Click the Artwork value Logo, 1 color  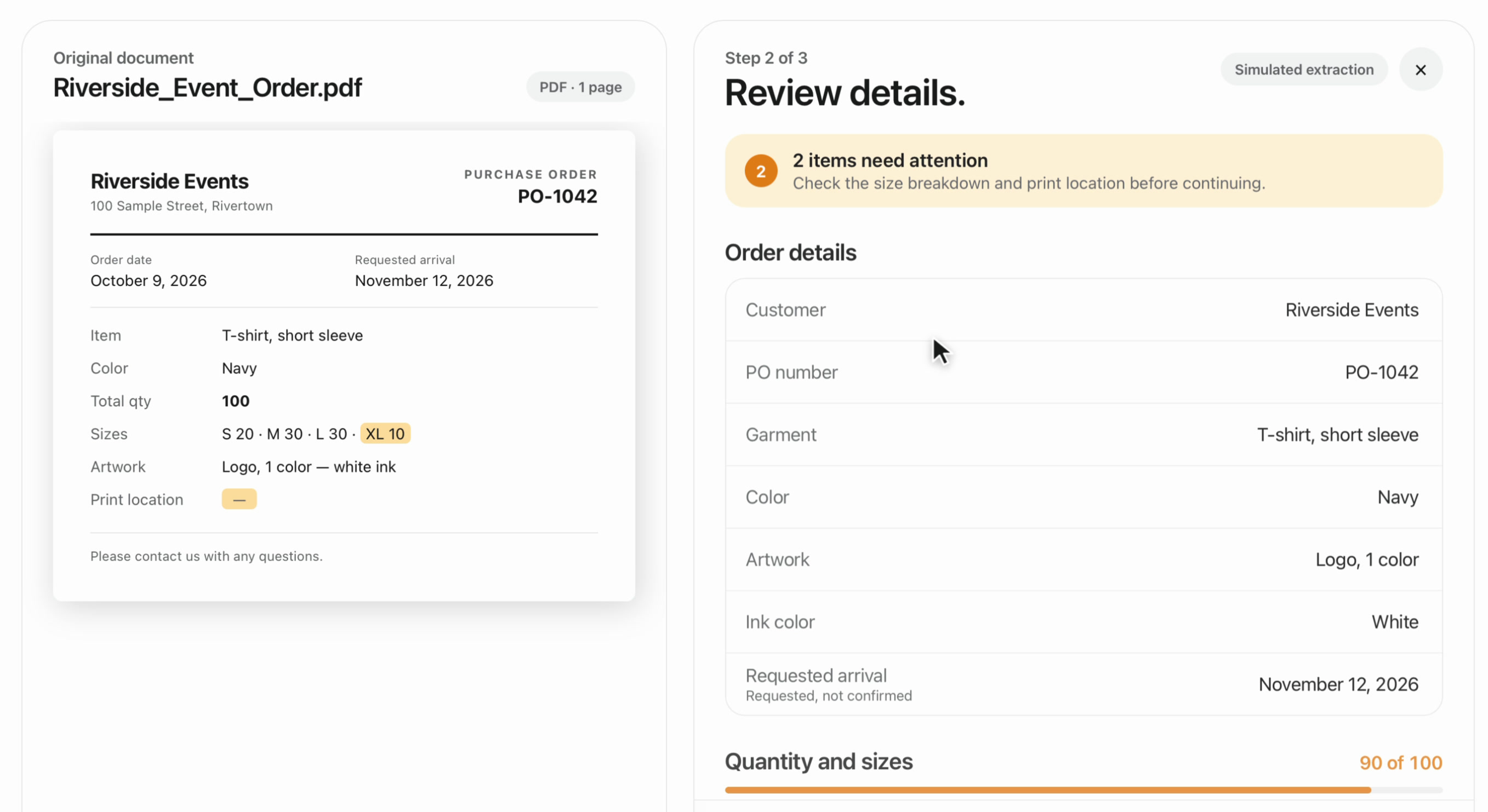1367,559
